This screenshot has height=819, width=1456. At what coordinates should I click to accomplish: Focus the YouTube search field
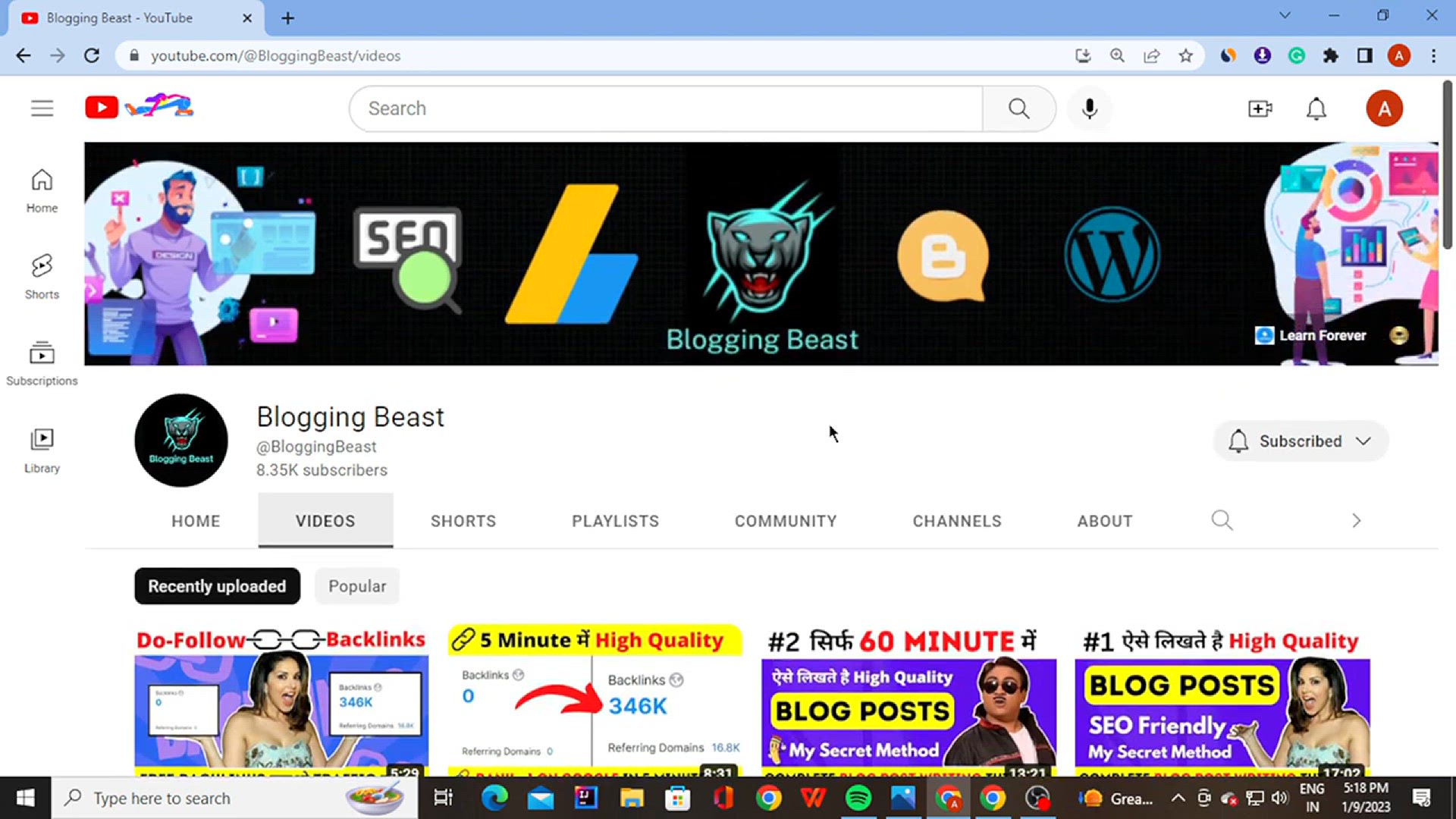click(x=666, y=108)
